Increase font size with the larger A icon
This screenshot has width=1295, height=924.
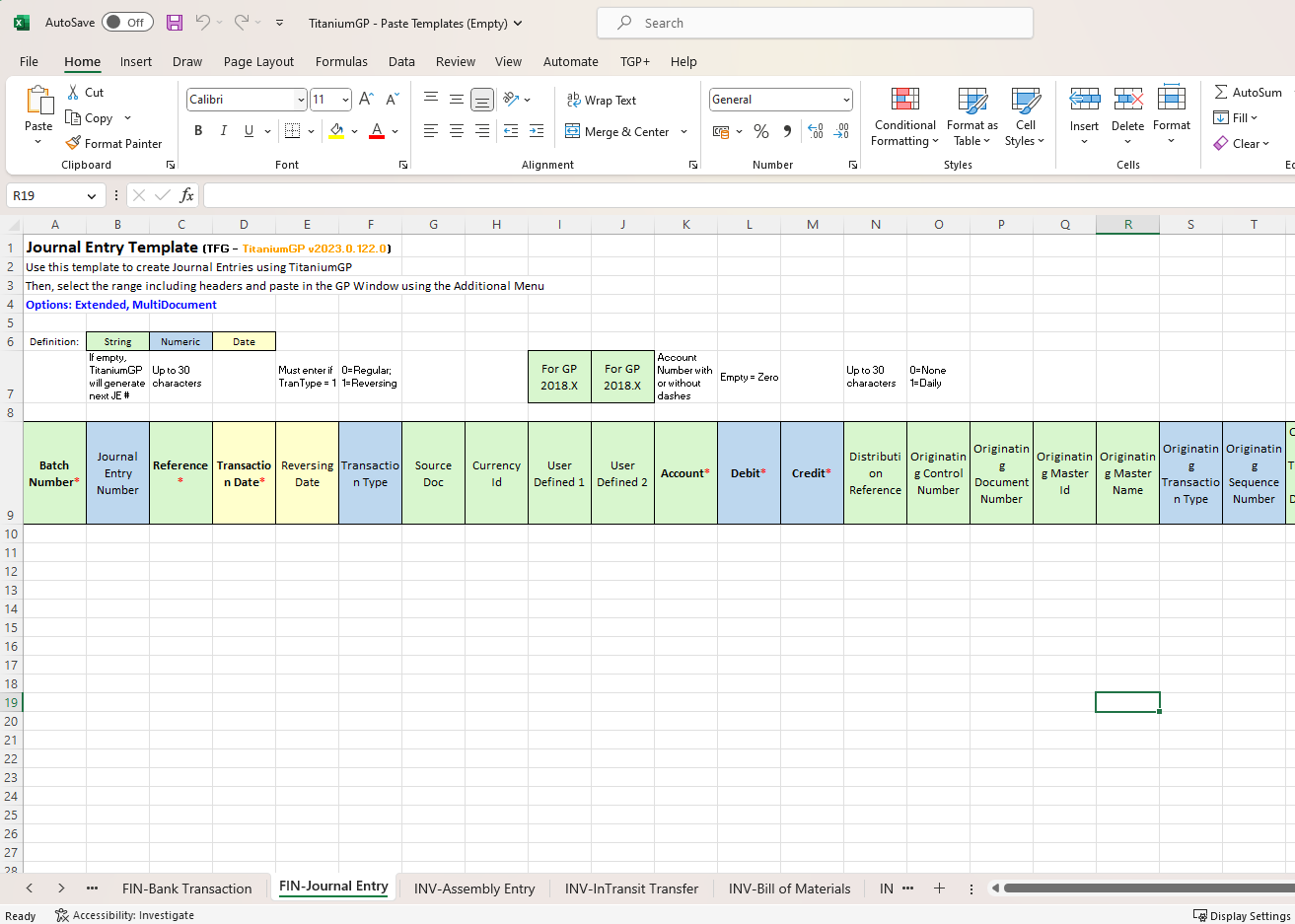coord(366,100)
